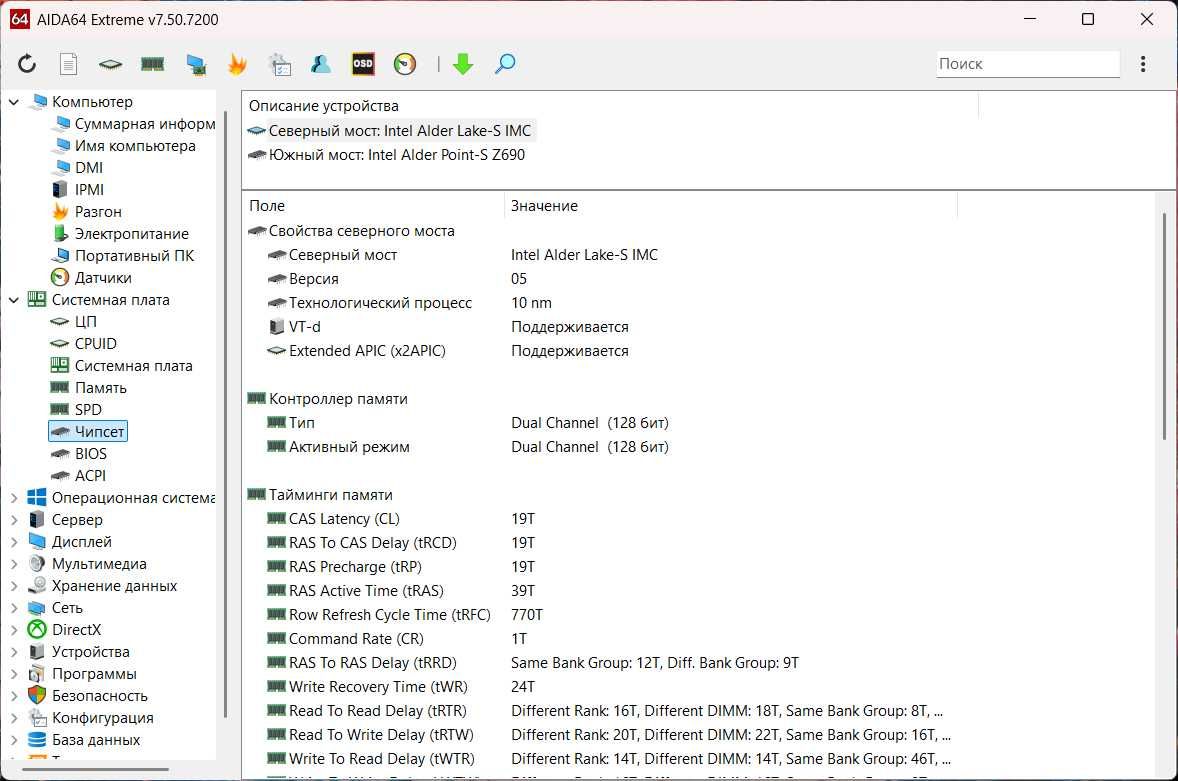Open the flame stability test icon
1178x781 pixels.
237,65
